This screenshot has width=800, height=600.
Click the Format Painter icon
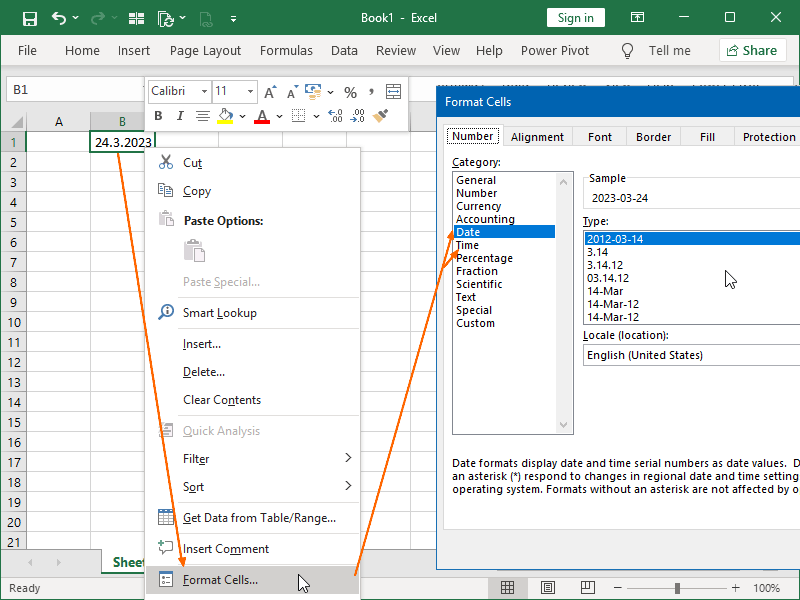(381, 116)
